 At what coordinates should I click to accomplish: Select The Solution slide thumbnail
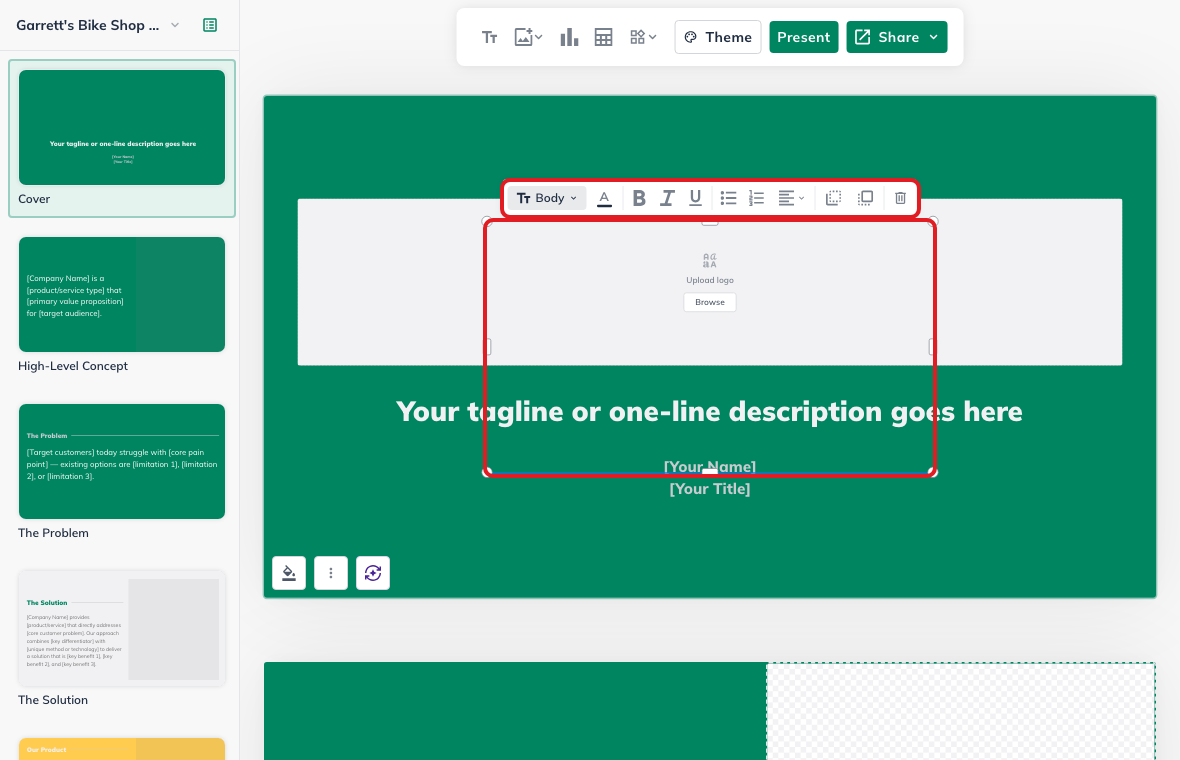point(122,628)
